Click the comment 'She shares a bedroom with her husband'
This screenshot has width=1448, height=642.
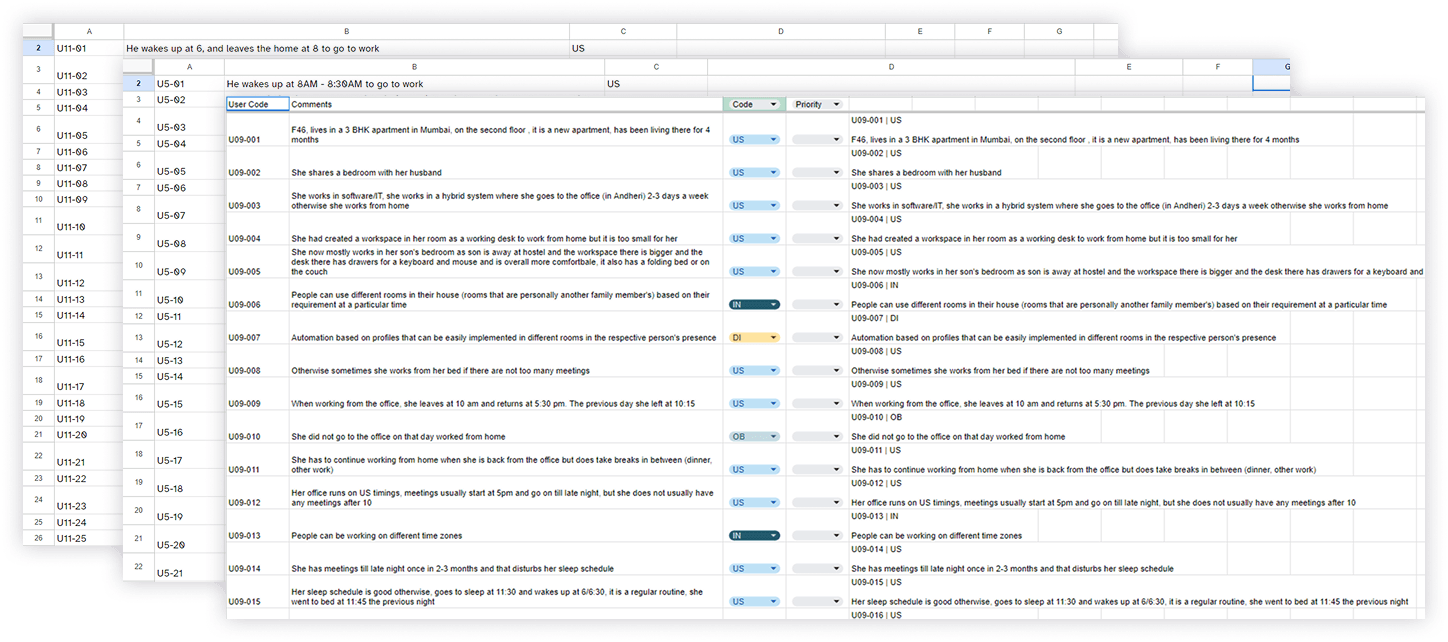click(366, 173)
